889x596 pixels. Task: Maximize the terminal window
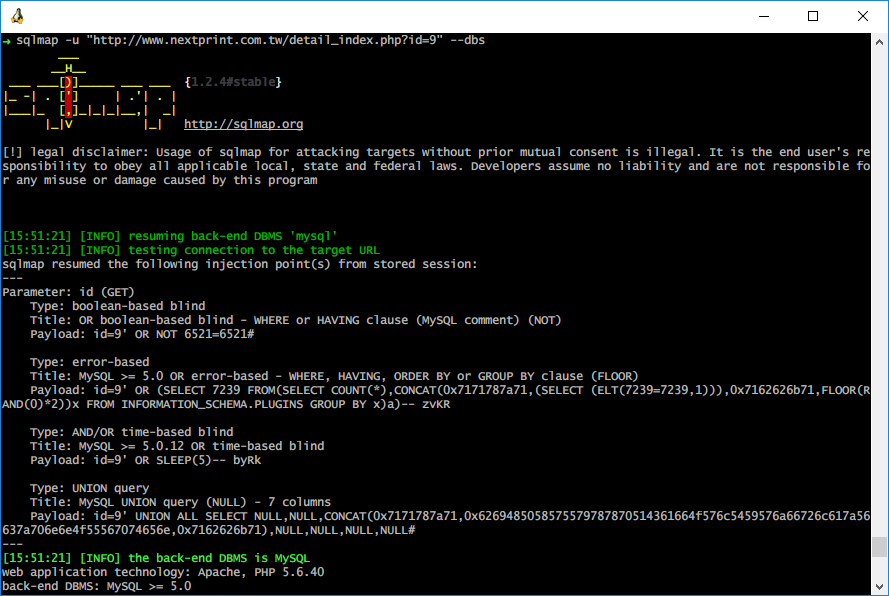(x=812, y=16)
